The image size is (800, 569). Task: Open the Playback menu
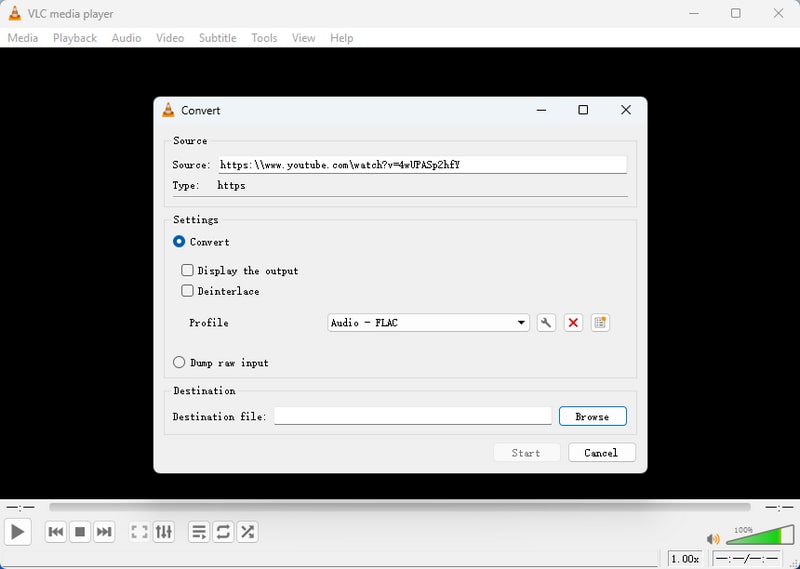(74, 38)
